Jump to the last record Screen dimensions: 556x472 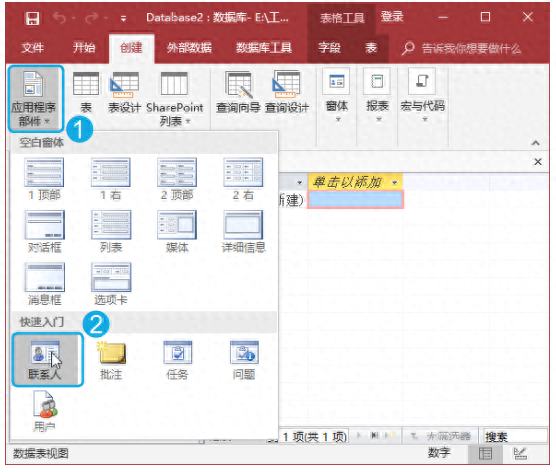pyautogui.click(x=374, y=435)
